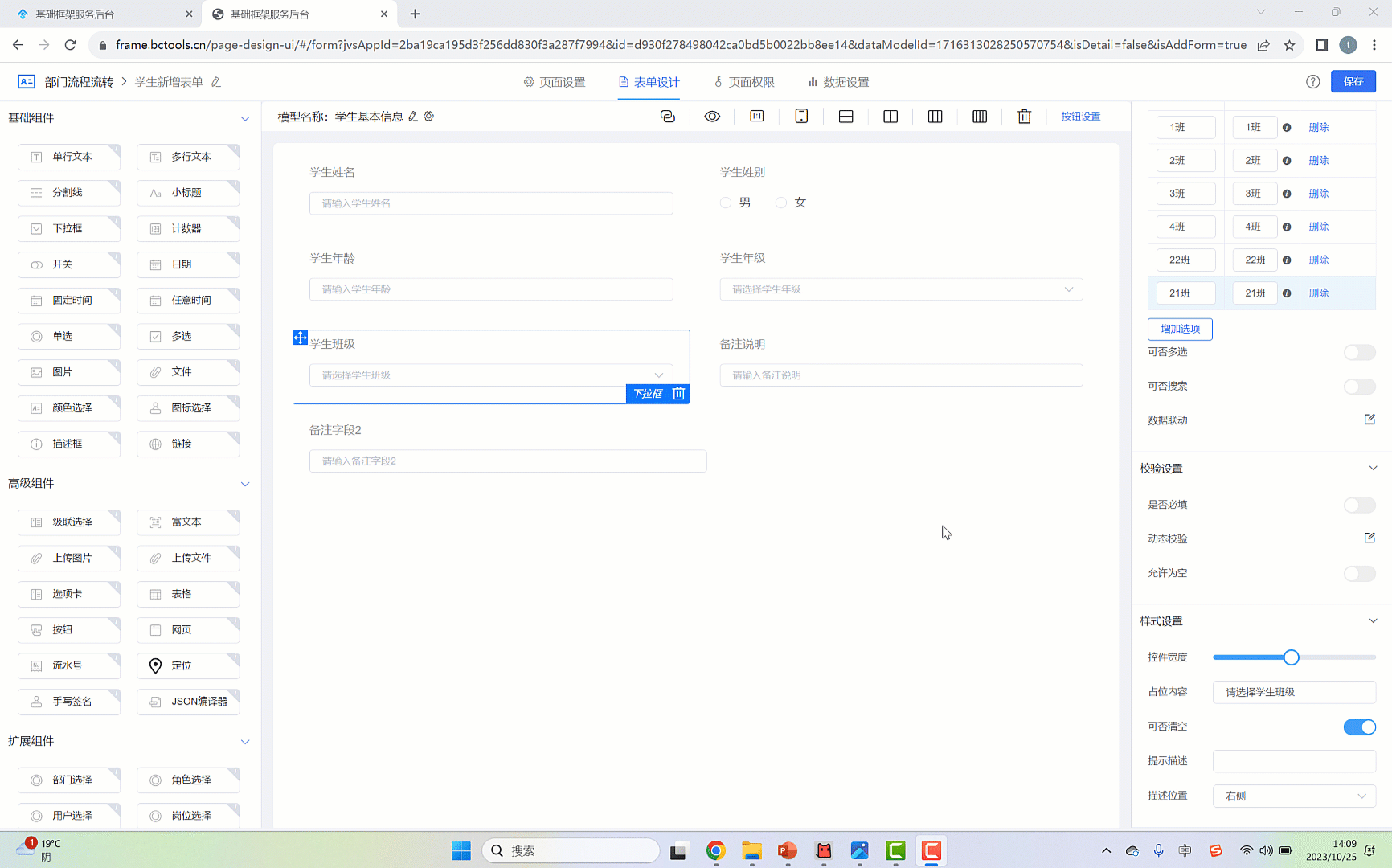Add the 手写签名 component
Image resolution: width=1392 pixels, height=868 pixels.
69,702
